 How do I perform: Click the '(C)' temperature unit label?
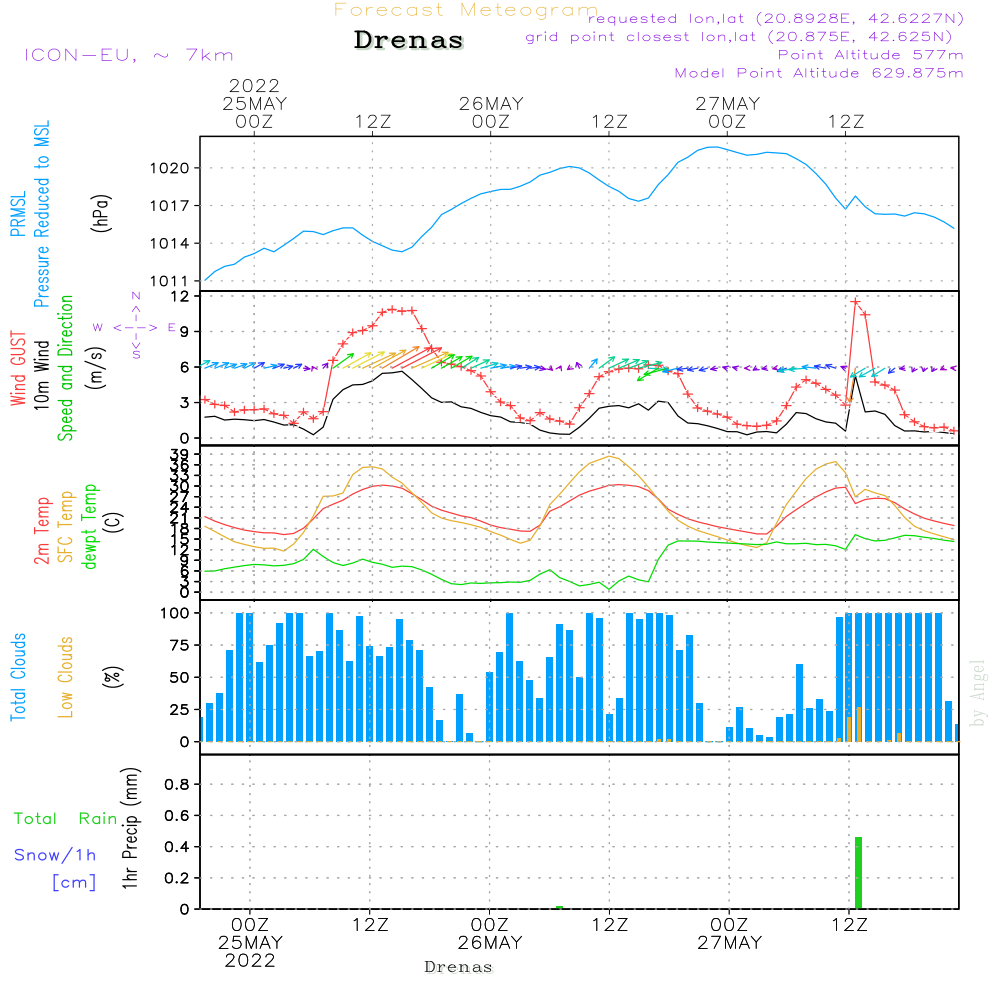click(x=114, y=522)
